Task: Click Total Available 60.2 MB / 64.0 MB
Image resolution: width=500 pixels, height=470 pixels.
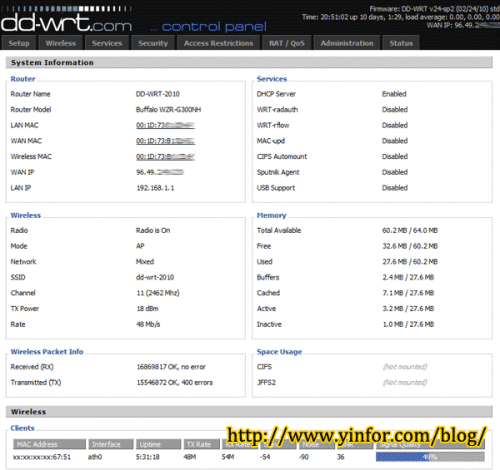Action: pos(410,230)
